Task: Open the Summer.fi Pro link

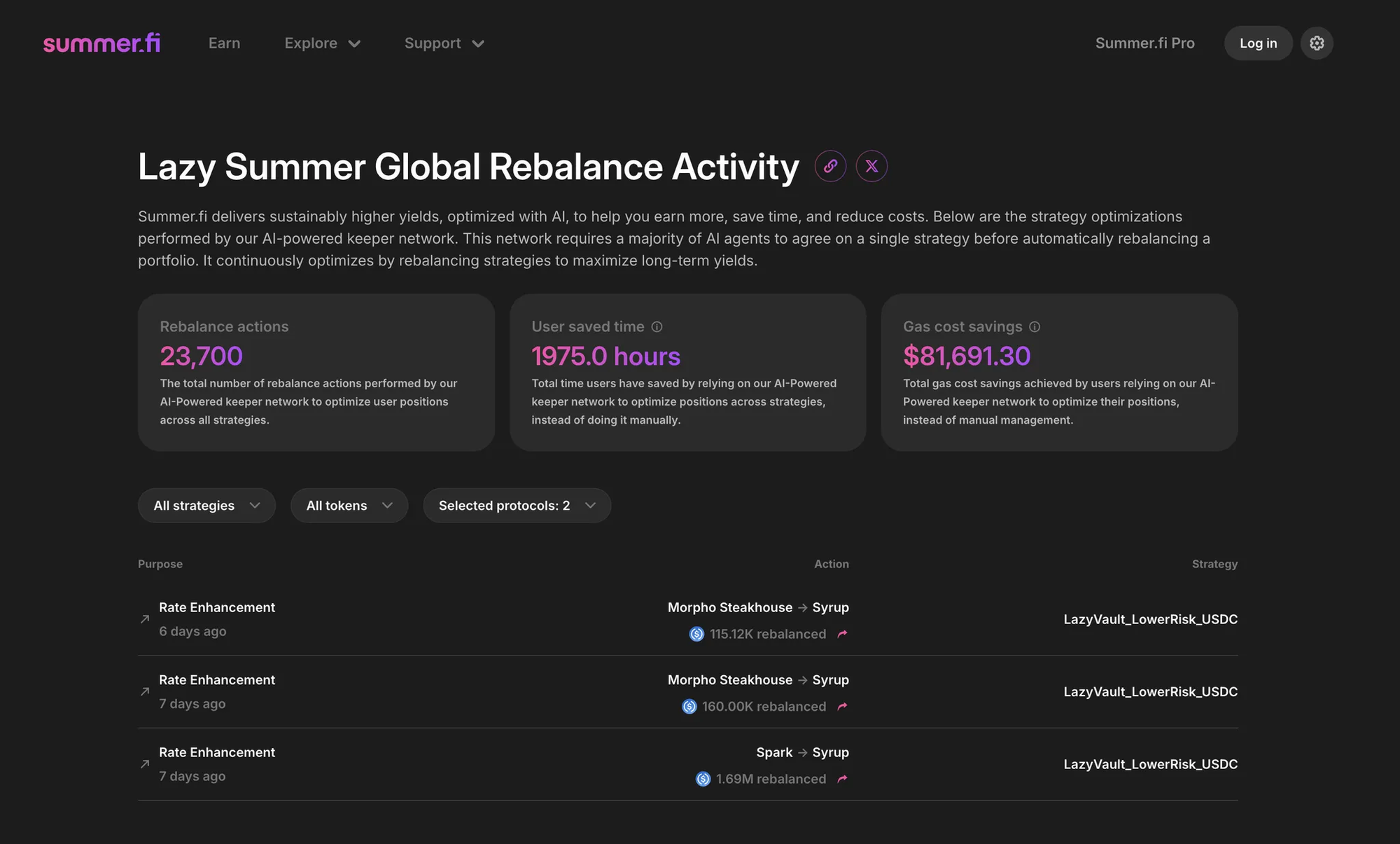Action: point(1144,43)
